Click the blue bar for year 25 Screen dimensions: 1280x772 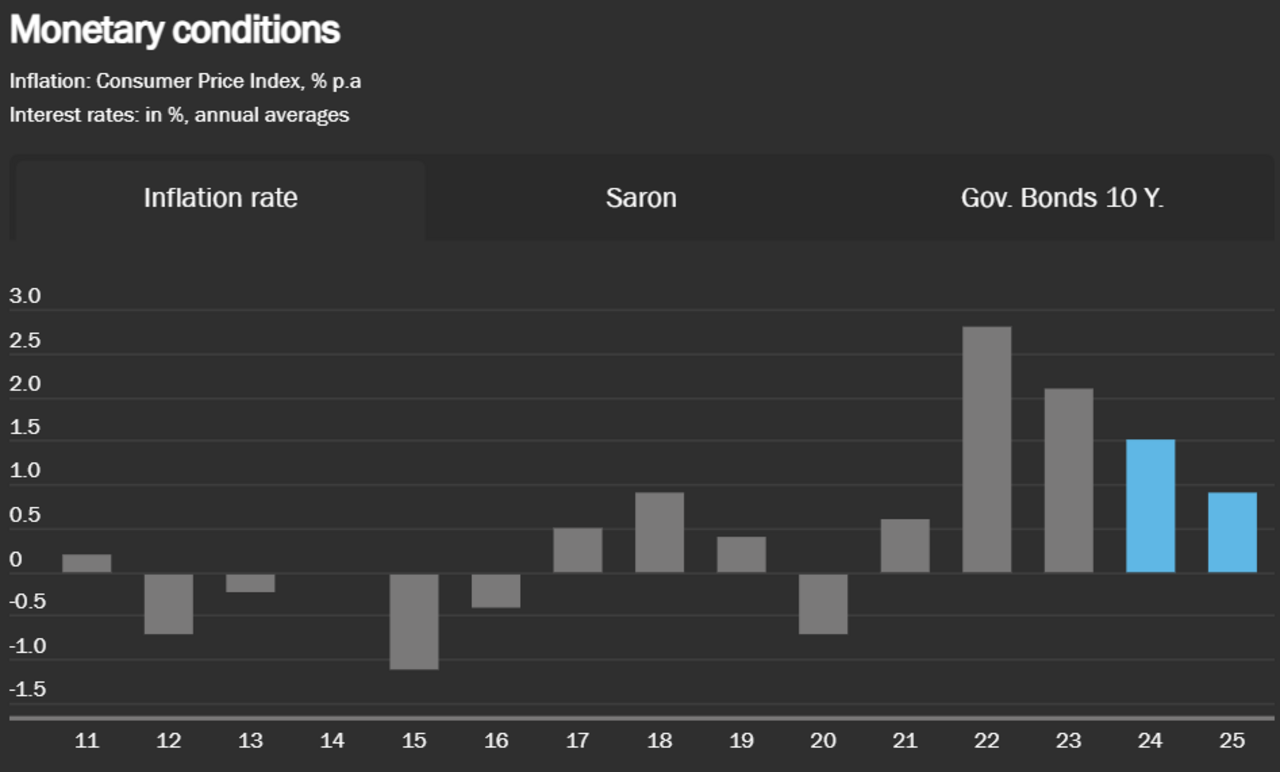point(1233,533)
